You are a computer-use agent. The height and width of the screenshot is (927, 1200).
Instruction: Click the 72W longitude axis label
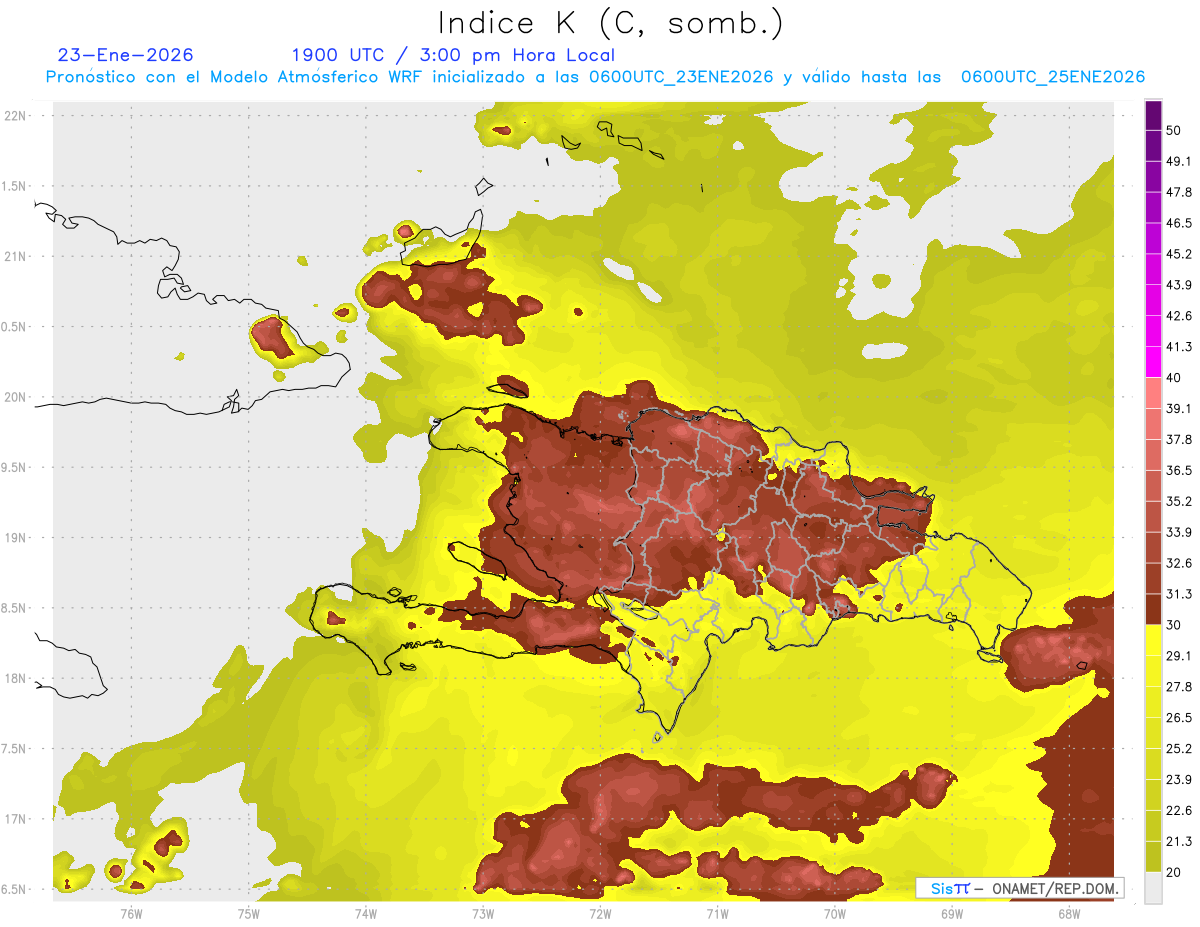pyautogui.click(x=600, y=913)
